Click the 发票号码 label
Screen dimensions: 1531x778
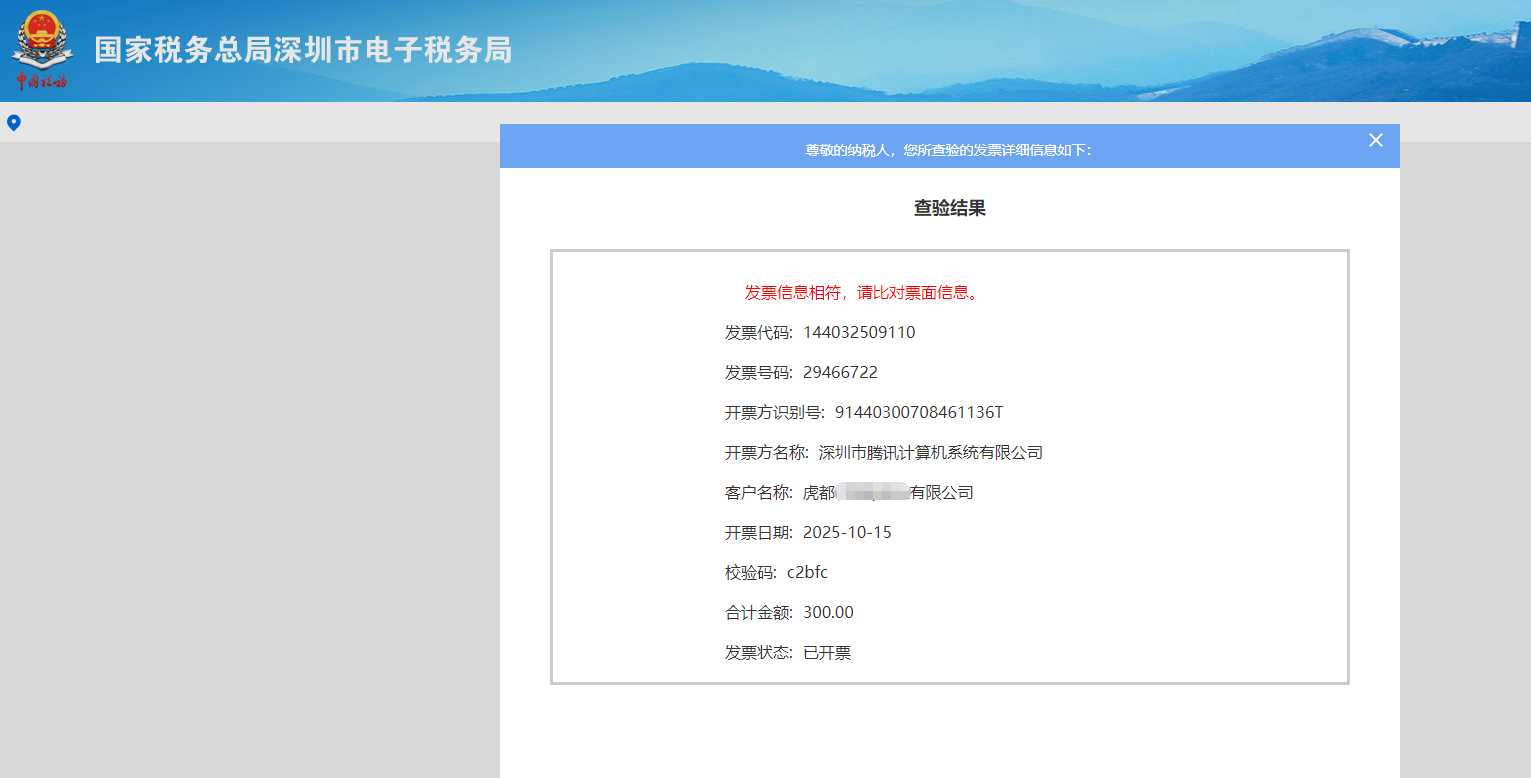coord(759,373)
